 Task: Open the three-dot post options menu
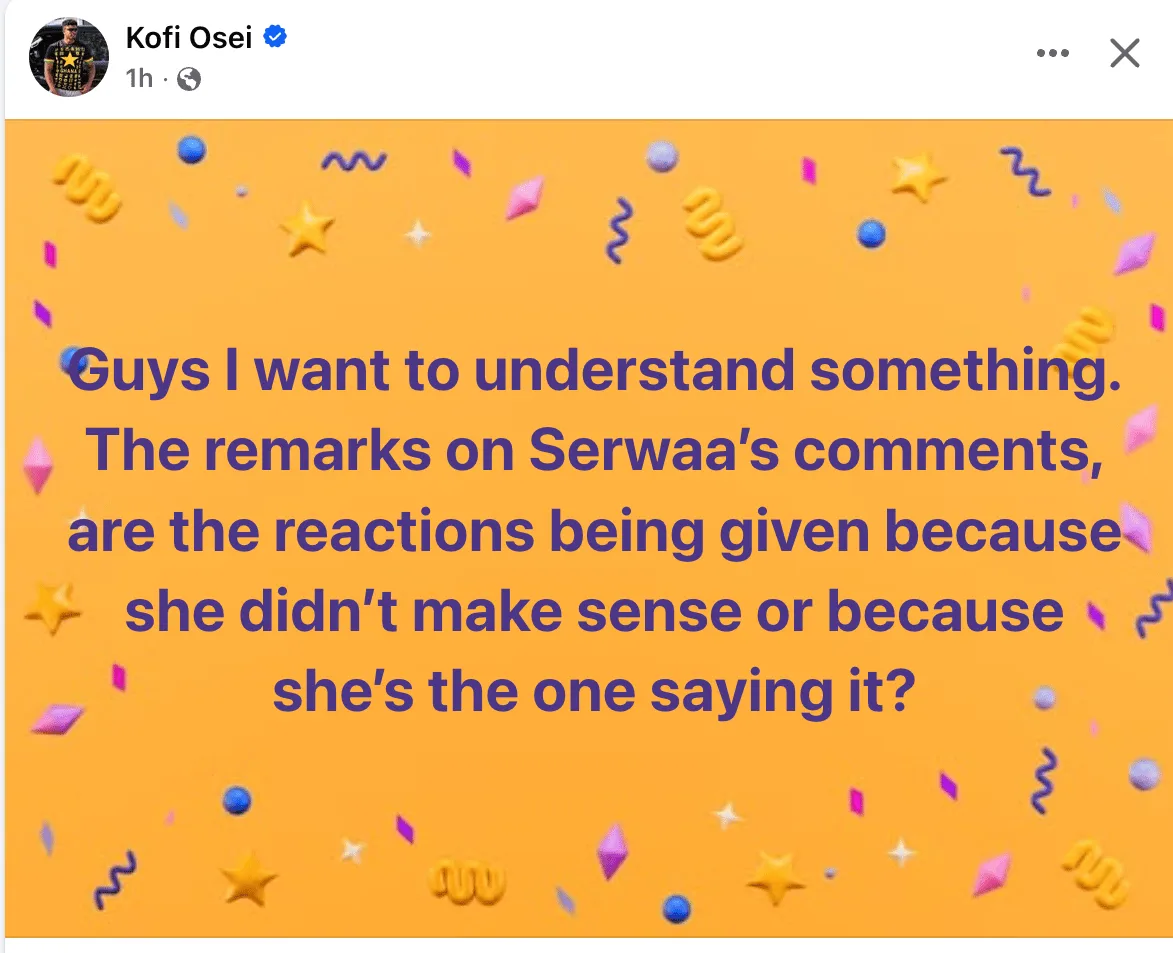[1053, 53]
